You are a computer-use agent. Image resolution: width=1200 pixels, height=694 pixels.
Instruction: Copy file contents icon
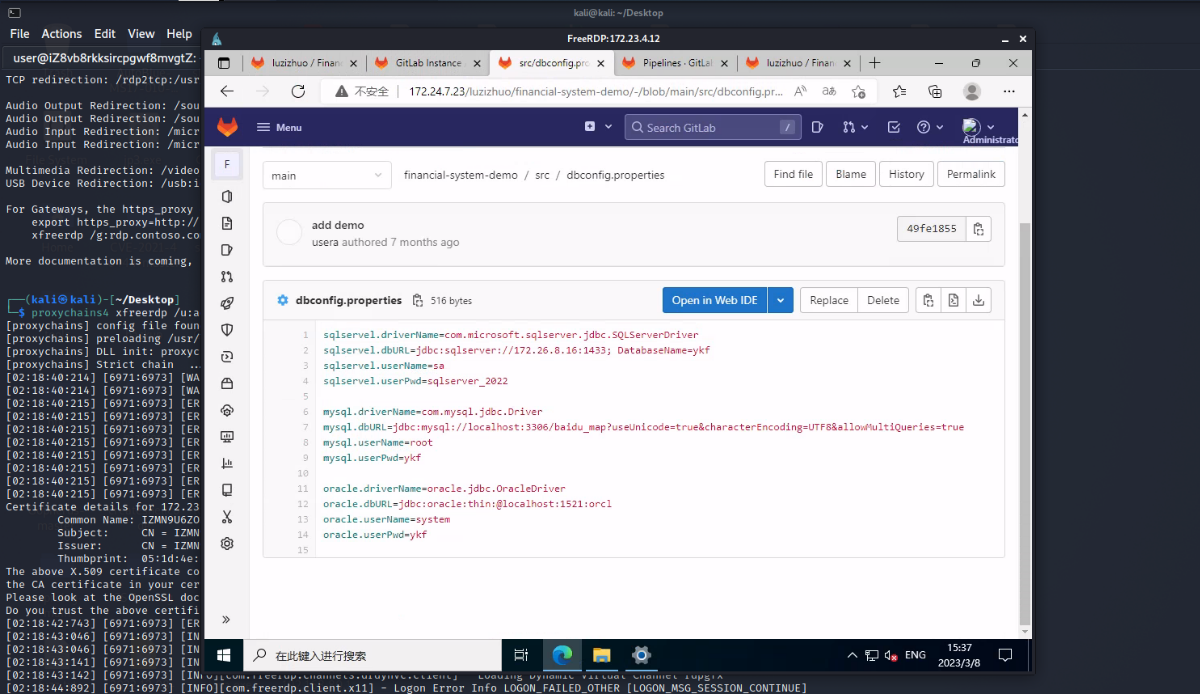[x=929, y=300]
